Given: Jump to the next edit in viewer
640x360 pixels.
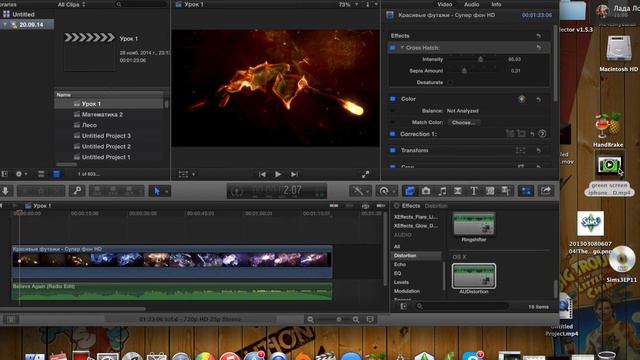Looking at the screenshot, I should [294, 174].
